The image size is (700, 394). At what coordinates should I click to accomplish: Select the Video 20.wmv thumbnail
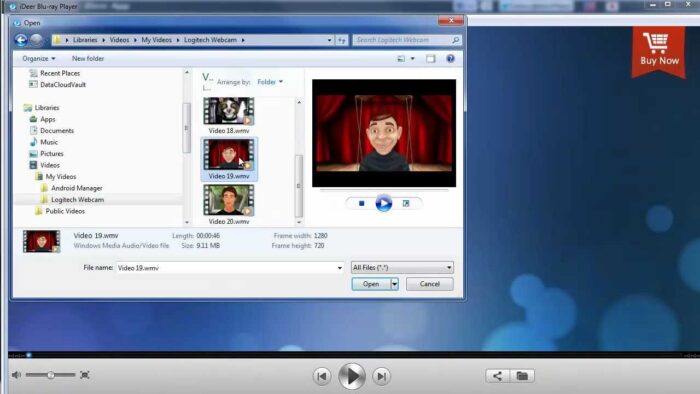[x=229, y=205]
